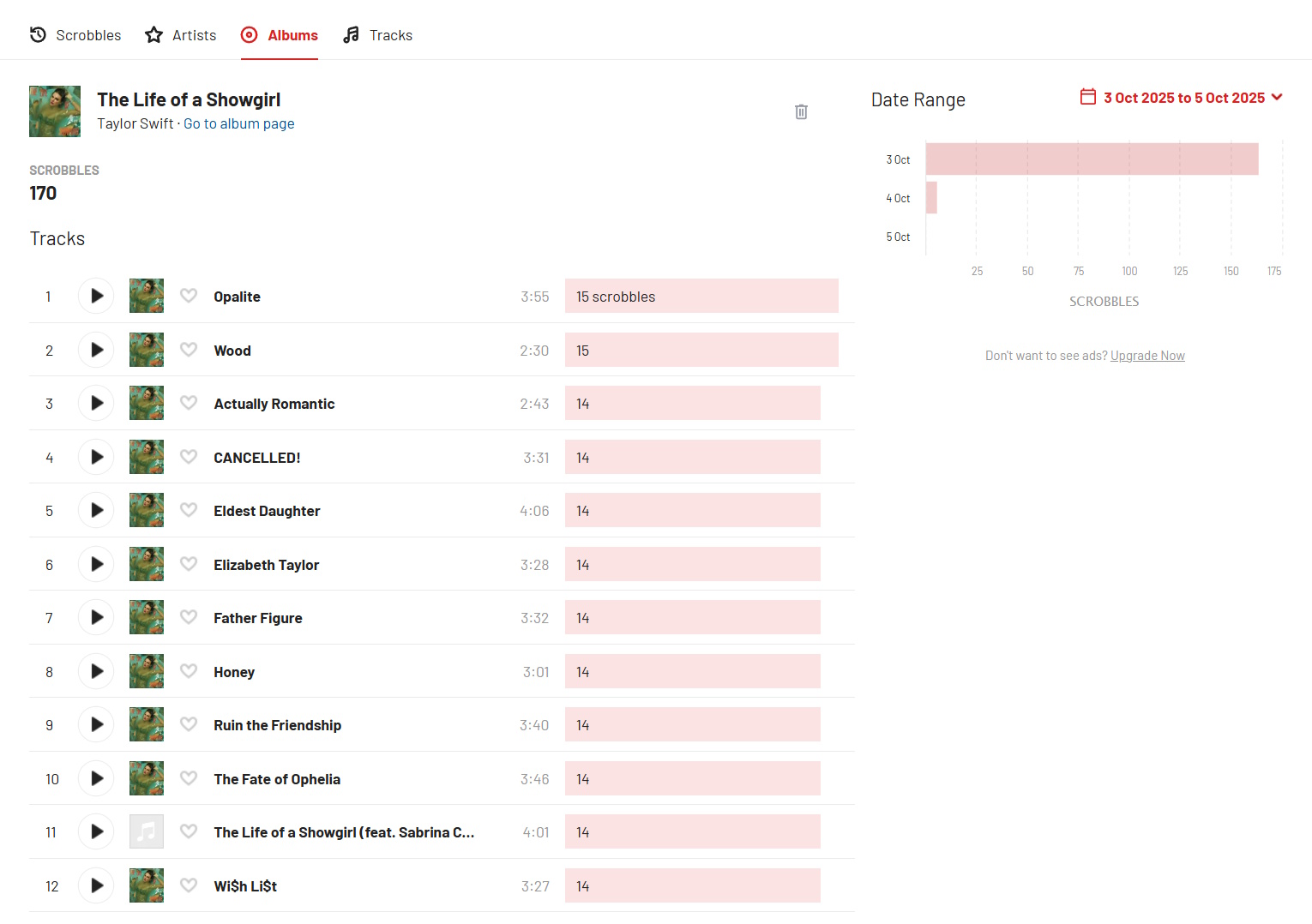Toggle heart for The Fate of Ophelia
Screen dimensions: 1312x924
pyautogui.click(x=189, y=778)
